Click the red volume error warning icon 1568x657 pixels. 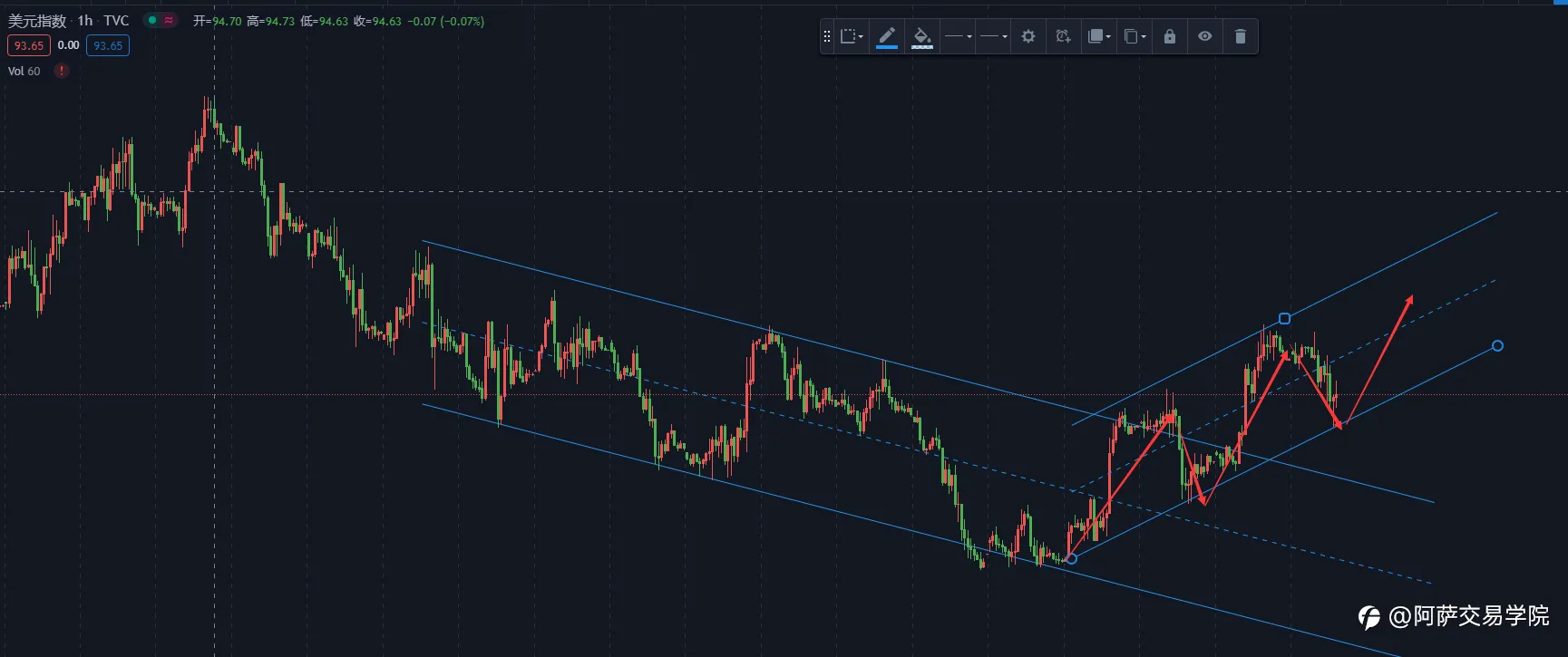coord(62,71)
